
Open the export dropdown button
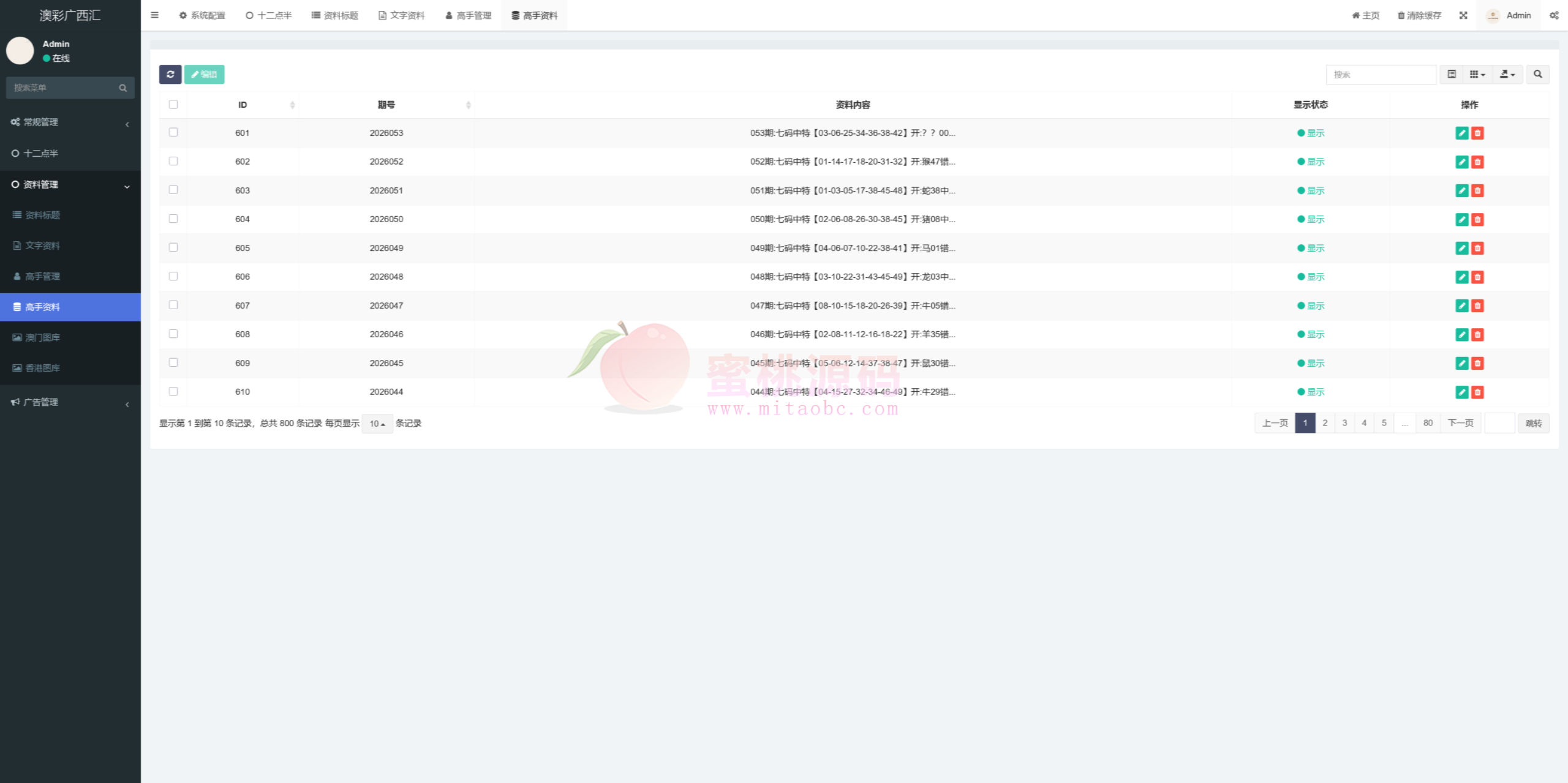(1507, 74)
